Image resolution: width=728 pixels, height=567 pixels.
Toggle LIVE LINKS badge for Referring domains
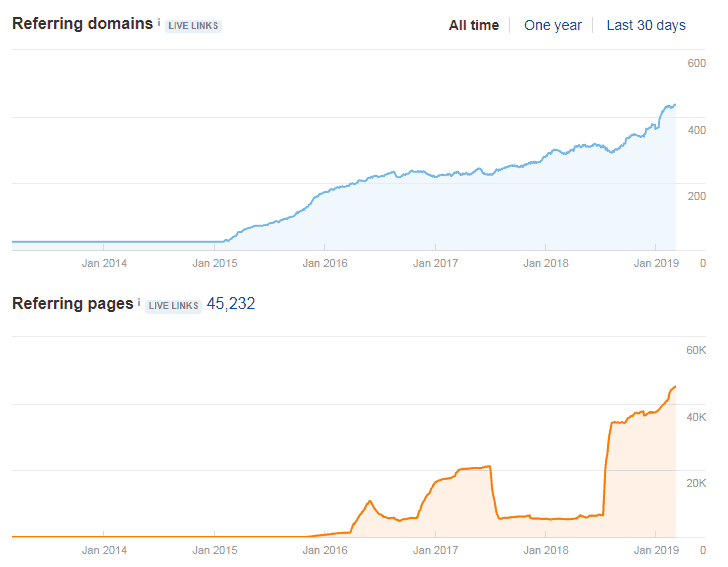pos(193,25)
